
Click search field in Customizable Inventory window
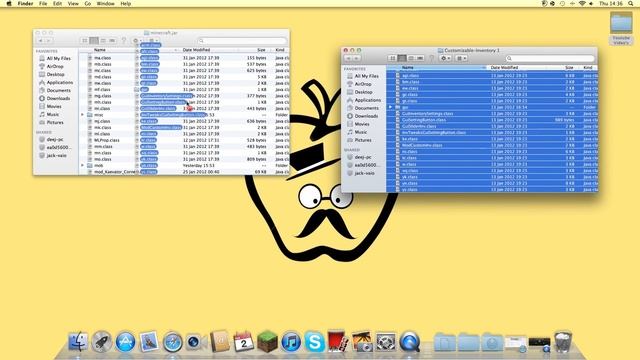click(549, 58)
